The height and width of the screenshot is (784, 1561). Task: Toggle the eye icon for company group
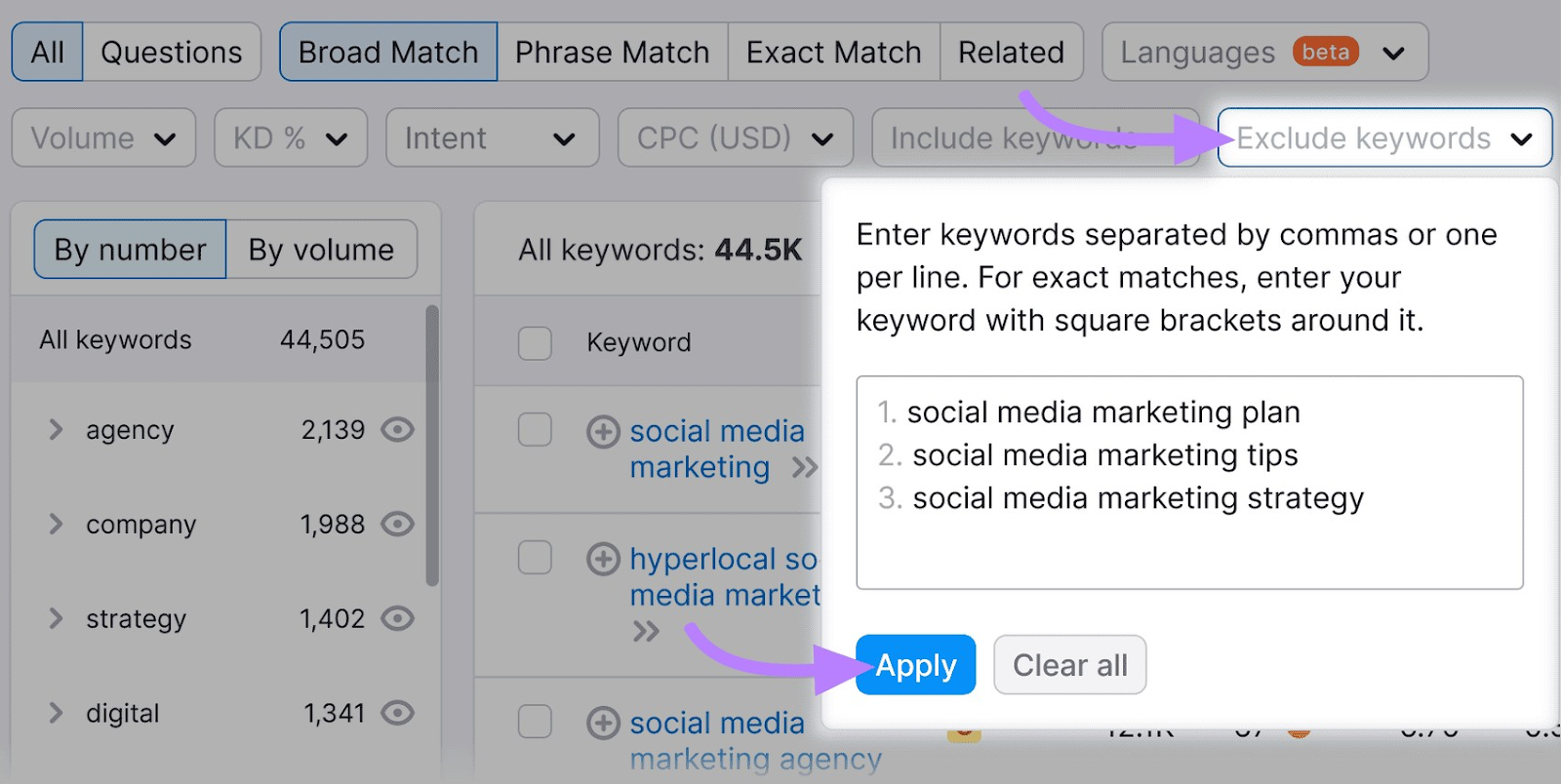[x=397, y=524]
